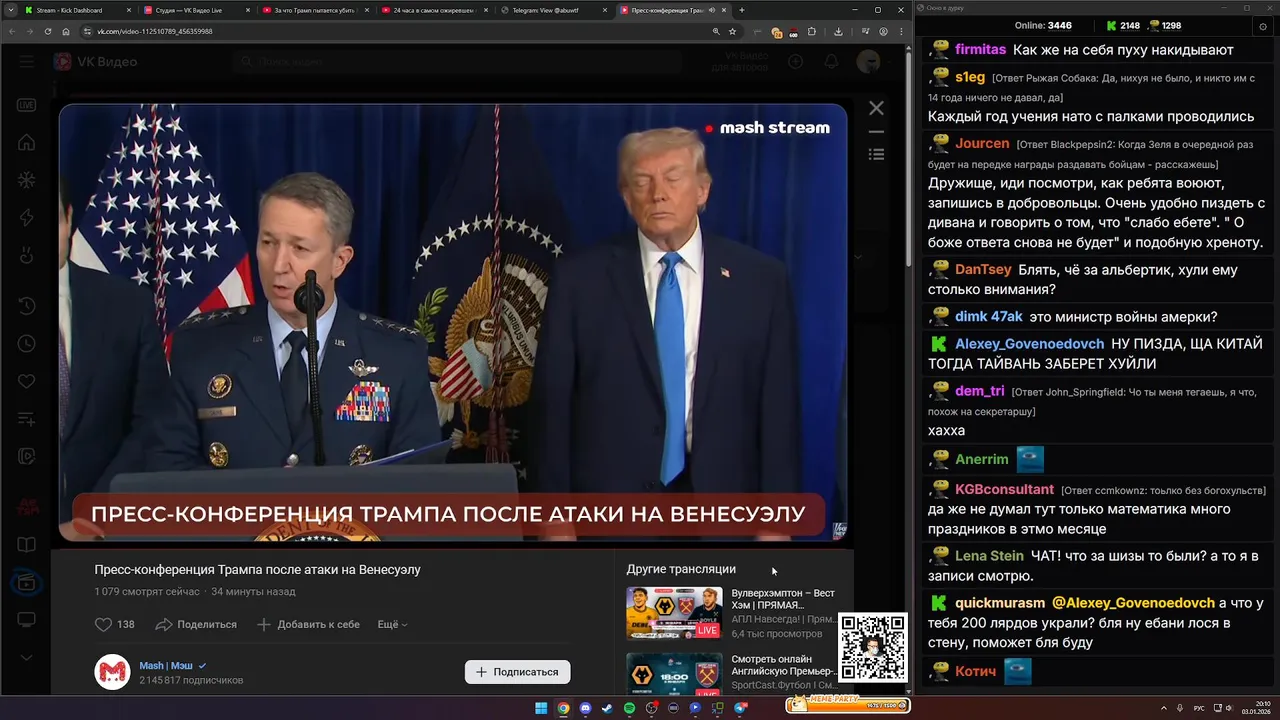
Task: Open Steam from the taskbar
Action: pyautogui.click(x=607, y=708)
